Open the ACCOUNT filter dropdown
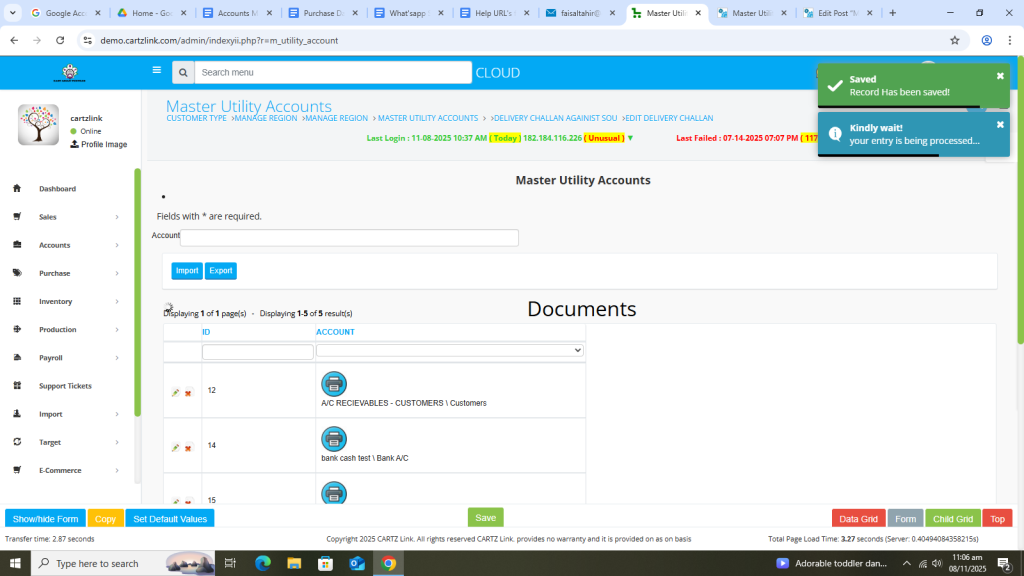This screenshot has width=1024, height=576. pyautogui.click(x=450, y=351)
